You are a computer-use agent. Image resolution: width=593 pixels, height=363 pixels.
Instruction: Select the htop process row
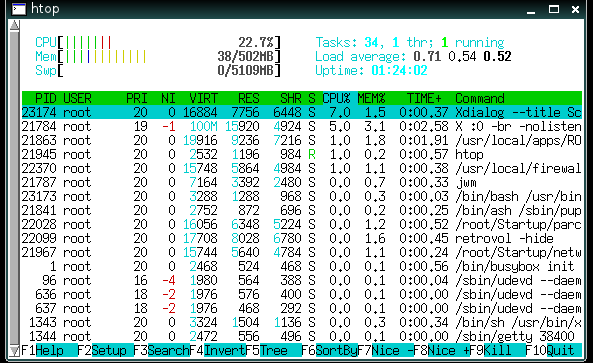click(301, 154)
